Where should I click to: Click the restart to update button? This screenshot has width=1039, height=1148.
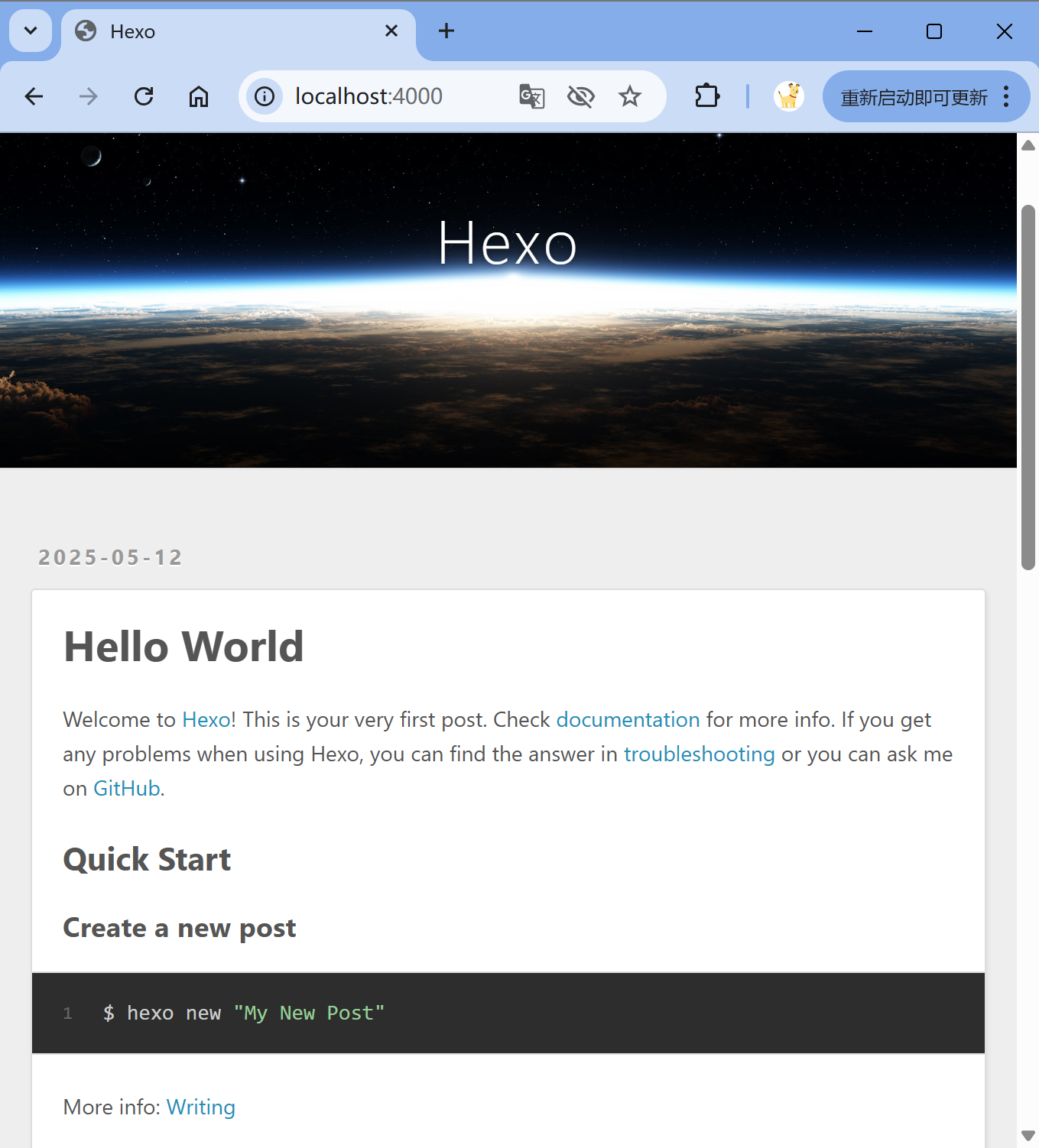pos(914,97)
